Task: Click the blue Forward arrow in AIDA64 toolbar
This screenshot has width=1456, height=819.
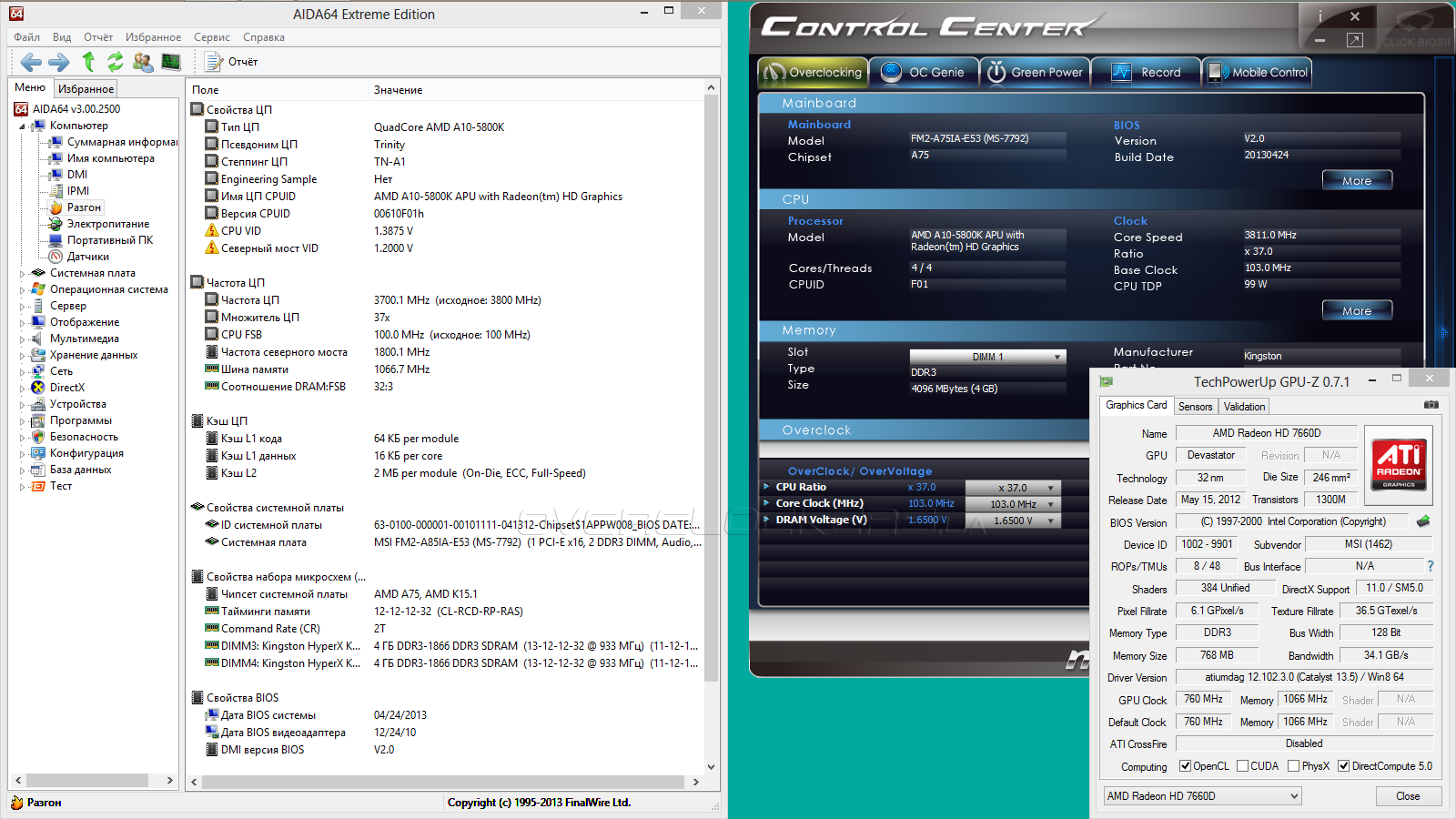Action: [x=59, y=62]
